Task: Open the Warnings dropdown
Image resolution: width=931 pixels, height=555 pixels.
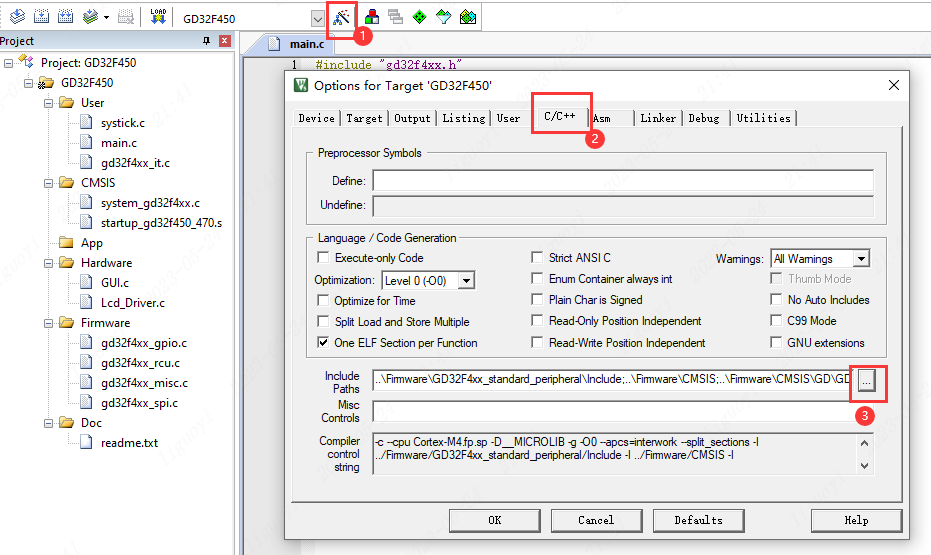Action: coord(861,259)
